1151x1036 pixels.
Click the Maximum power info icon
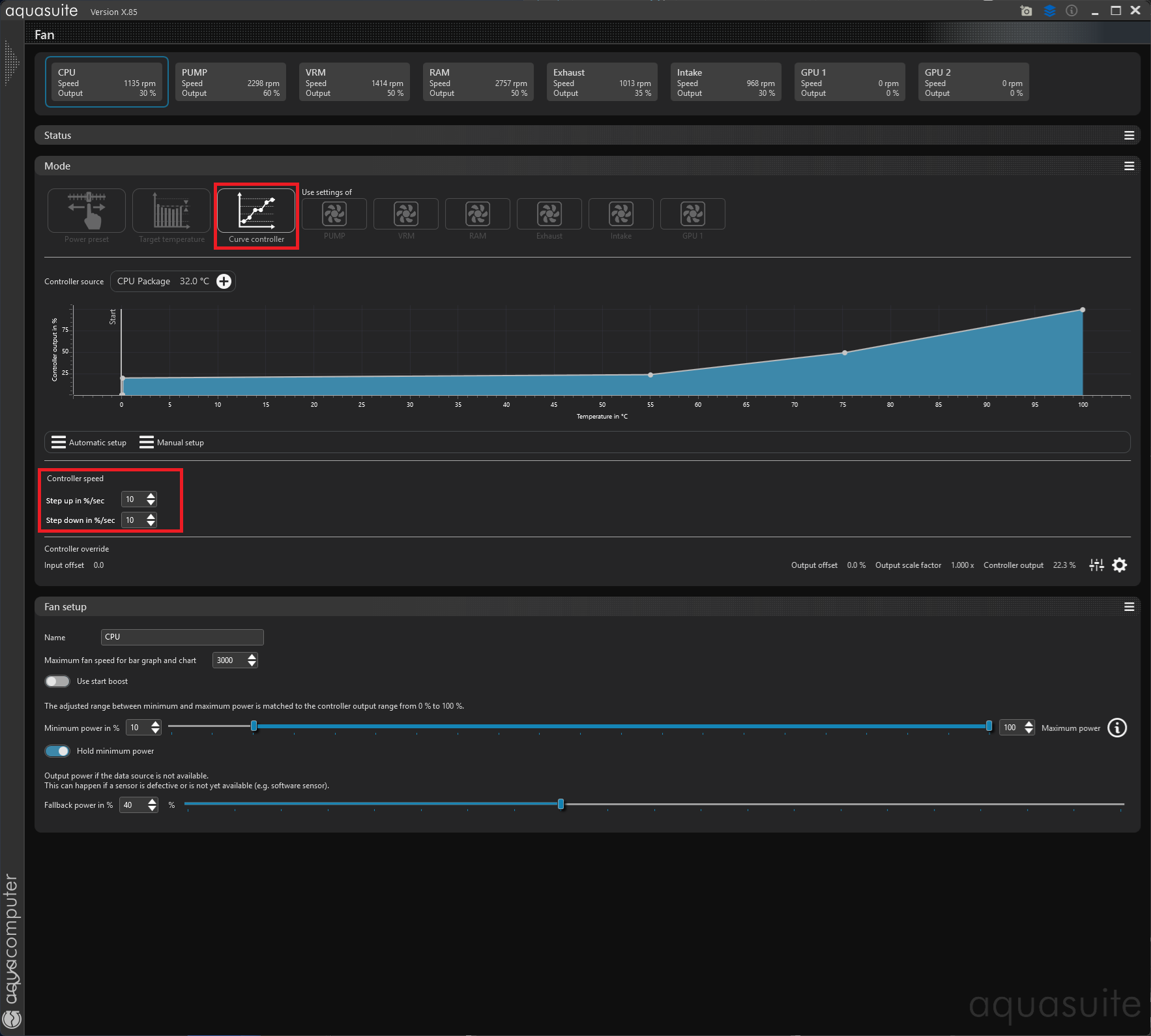point(1117,728)
